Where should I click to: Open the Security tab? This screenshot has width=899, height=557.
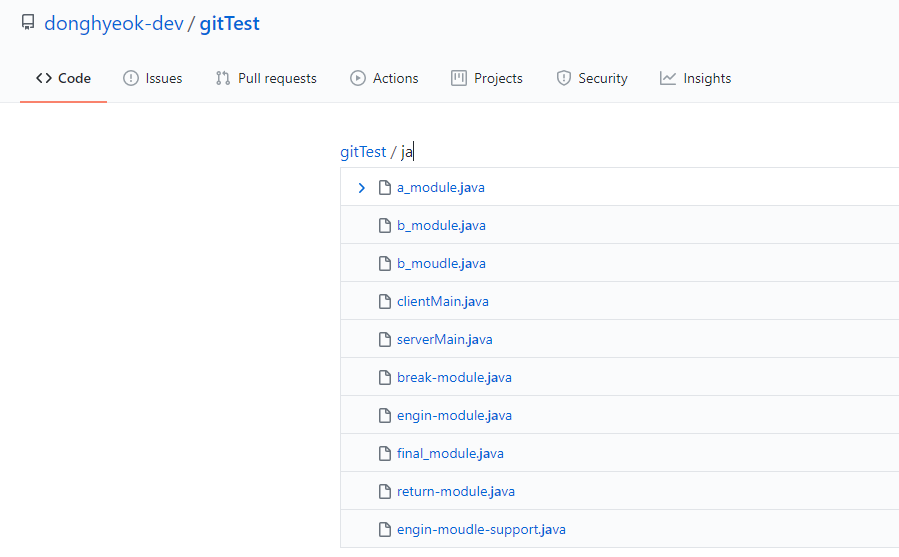point(592,78)
